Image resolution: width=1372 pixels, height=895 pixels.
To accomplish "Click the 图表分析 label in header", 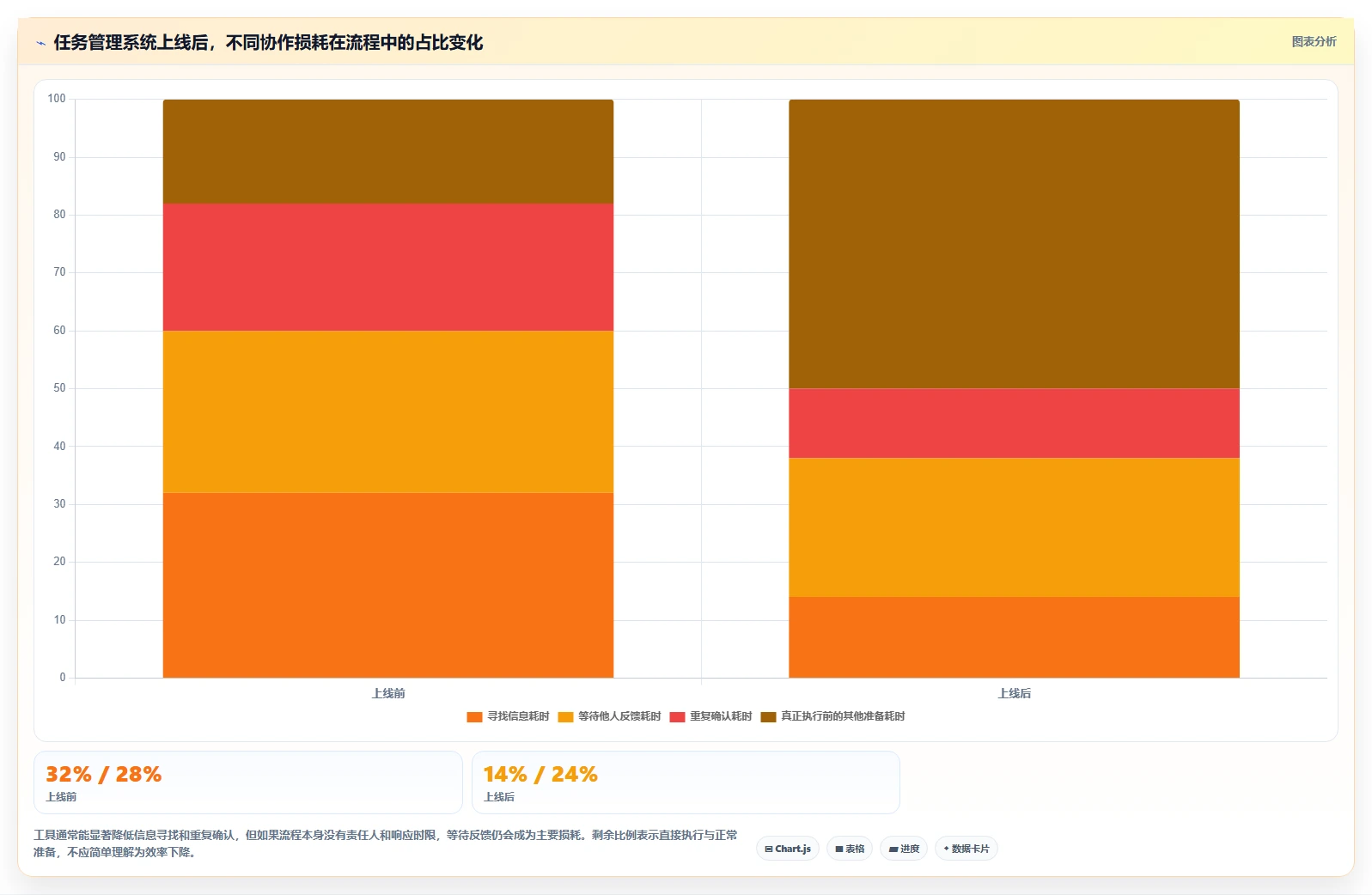I will (x=1314, y=41).
